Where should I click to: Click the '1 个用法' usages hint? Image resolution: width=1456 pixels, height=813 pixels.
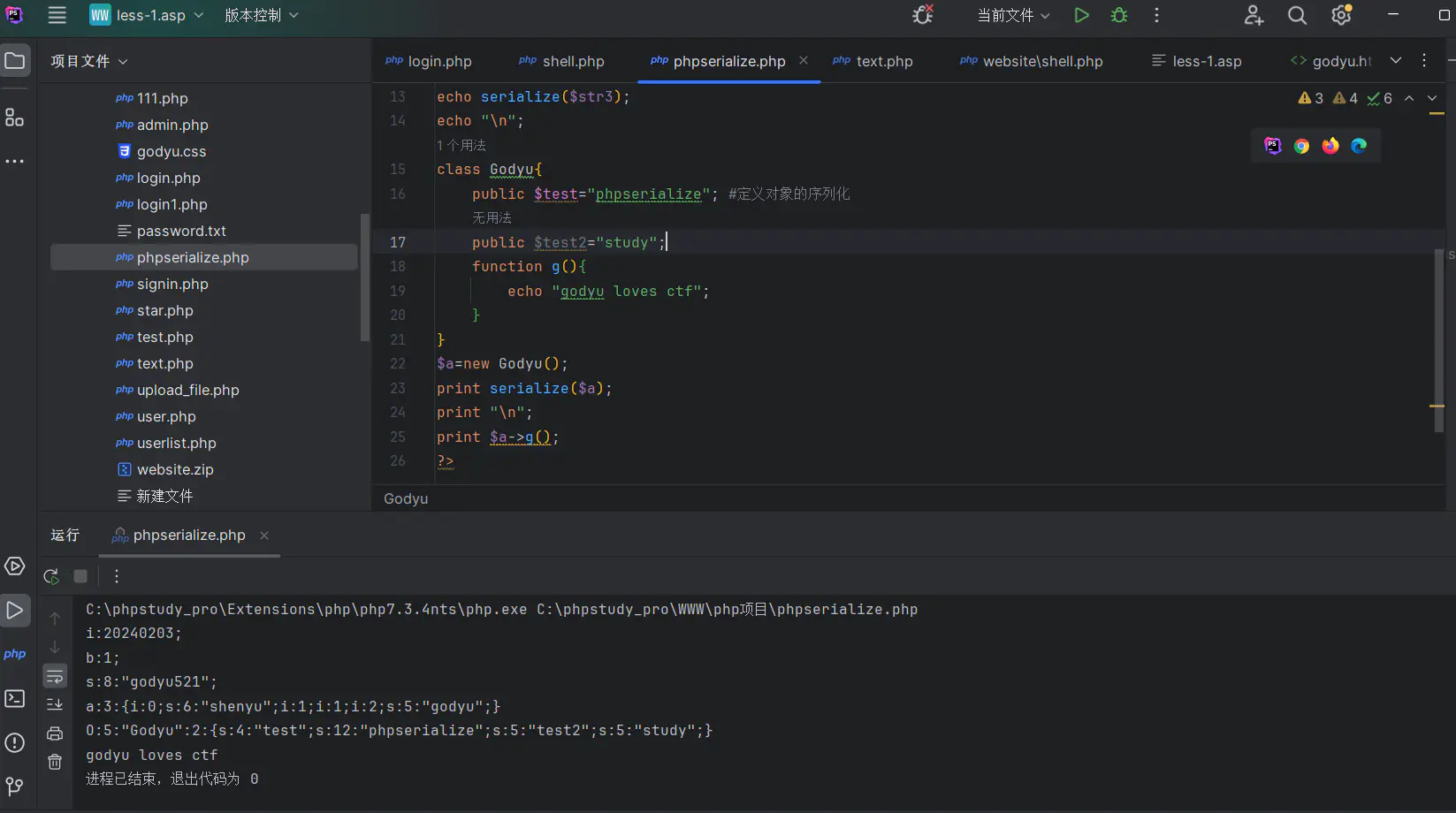coord(461,145)
